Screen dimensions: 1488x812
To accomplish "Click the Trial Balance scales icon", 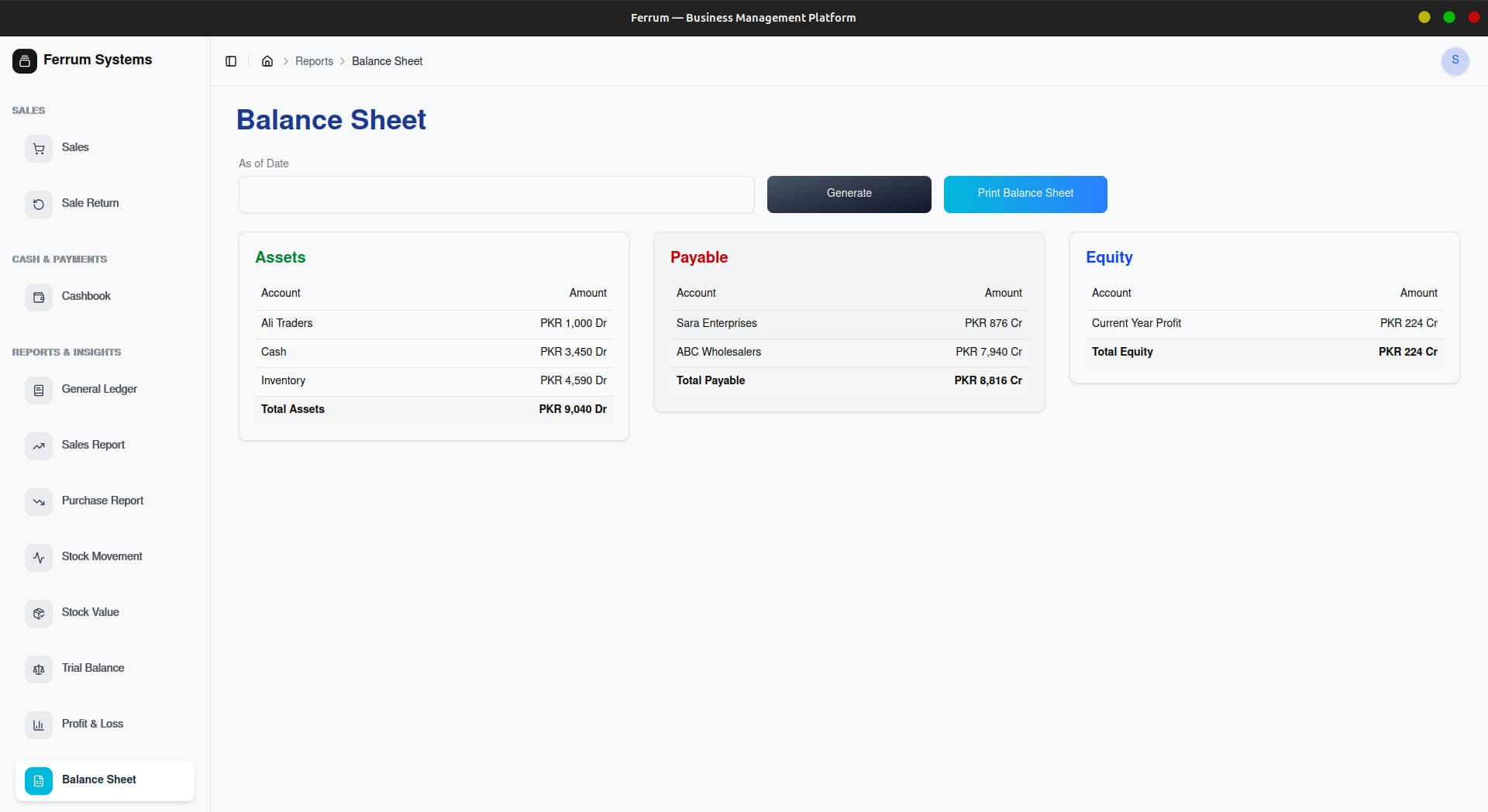I will (39, 669).
